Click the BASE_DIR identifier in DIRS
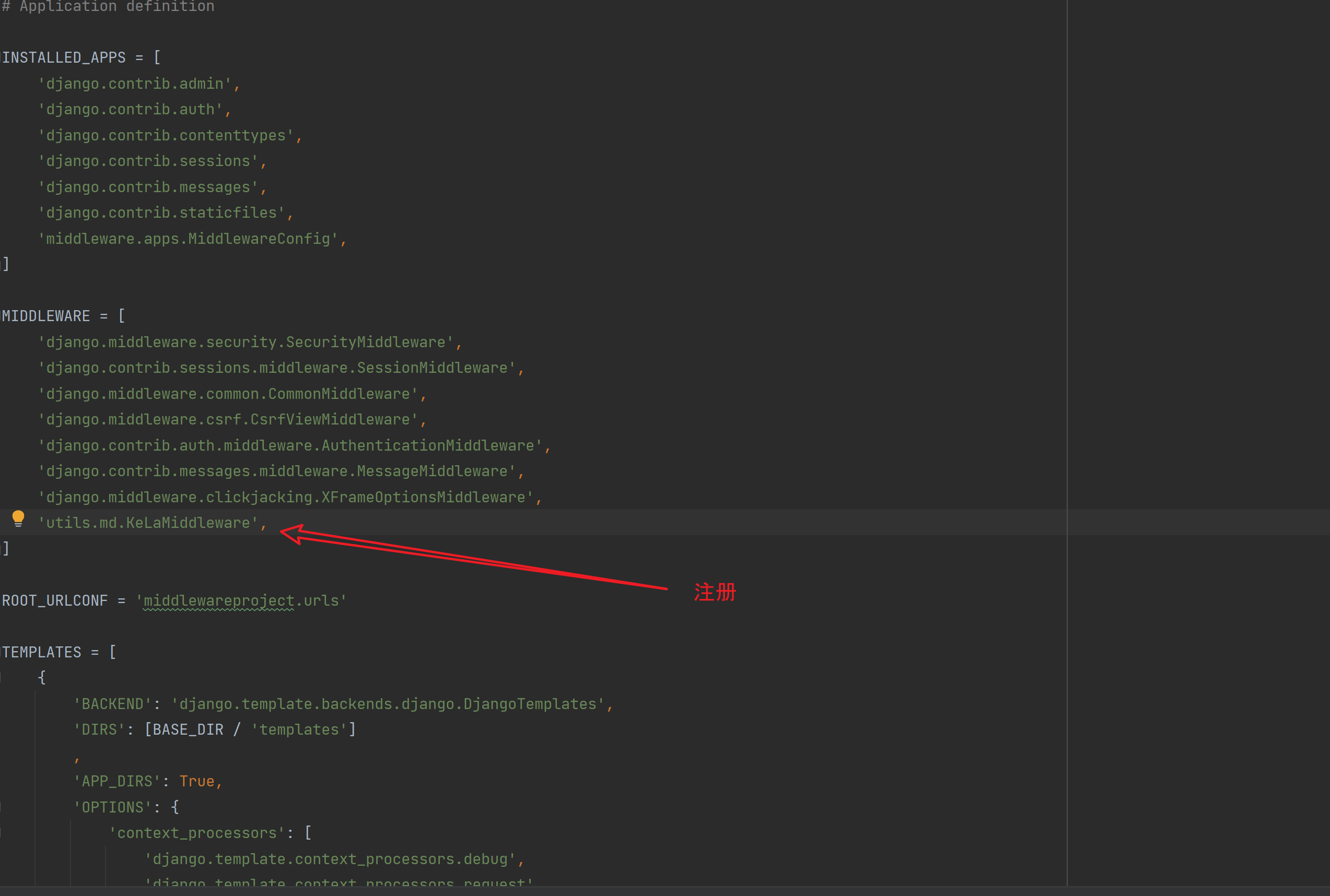Viewport: 1330px width, 896px height. [188, 730]
